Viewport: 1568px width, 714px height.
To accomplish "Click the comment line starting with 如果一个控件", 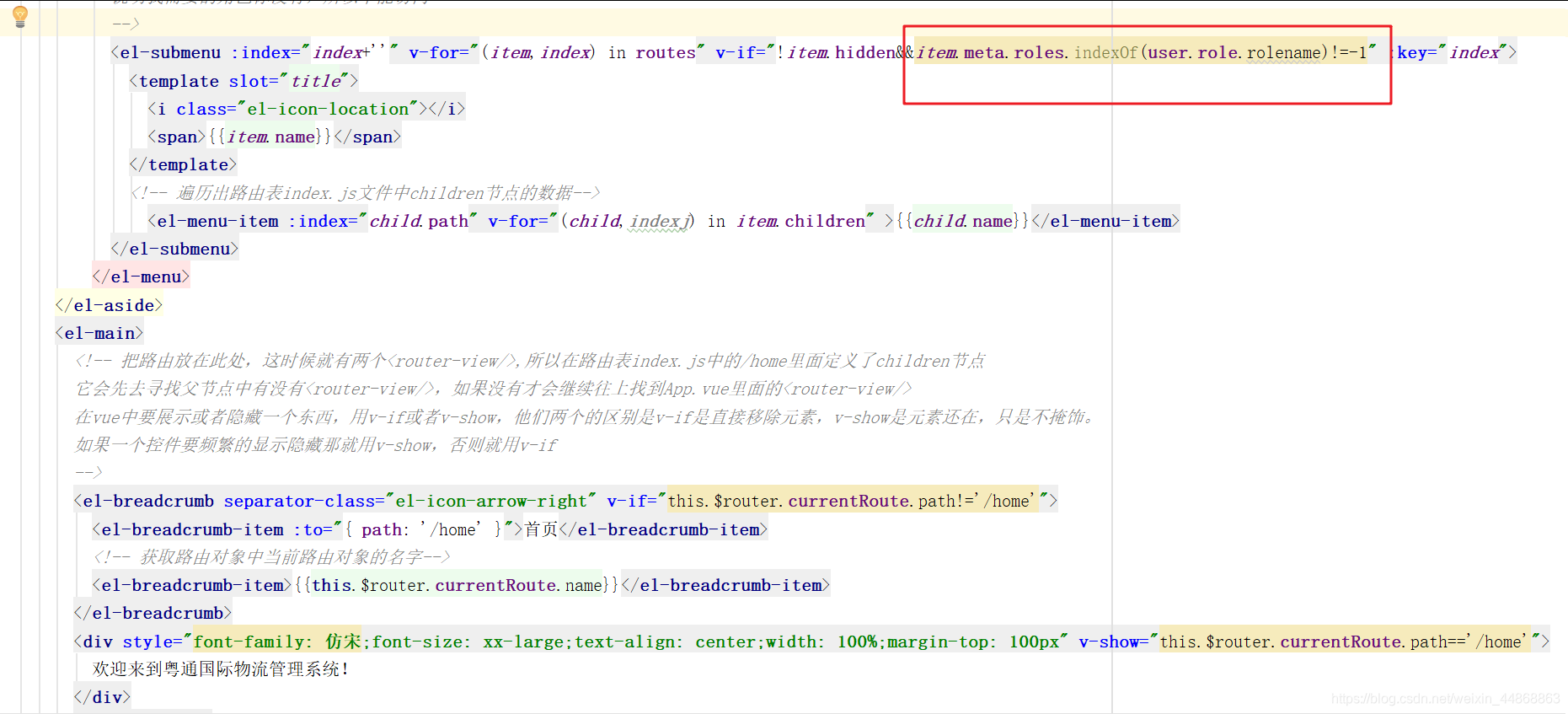I will click(316, 444).
